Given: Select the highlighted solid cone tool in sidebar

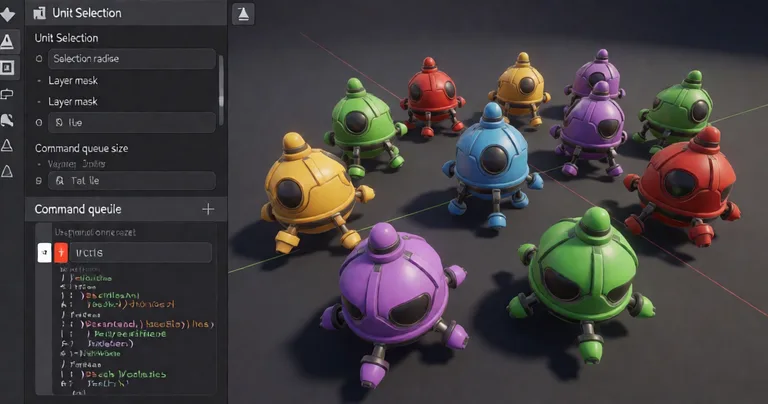Looking at the screenshot, I should [8, 41].
